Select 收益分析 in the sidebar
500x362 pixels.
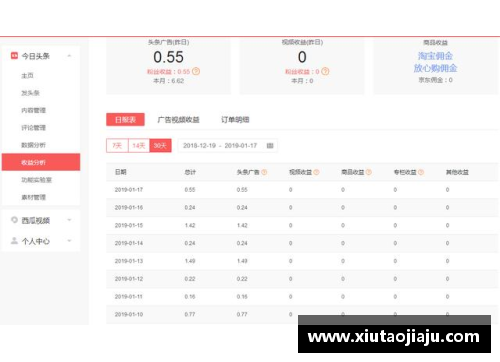click(x=41, y=162)
